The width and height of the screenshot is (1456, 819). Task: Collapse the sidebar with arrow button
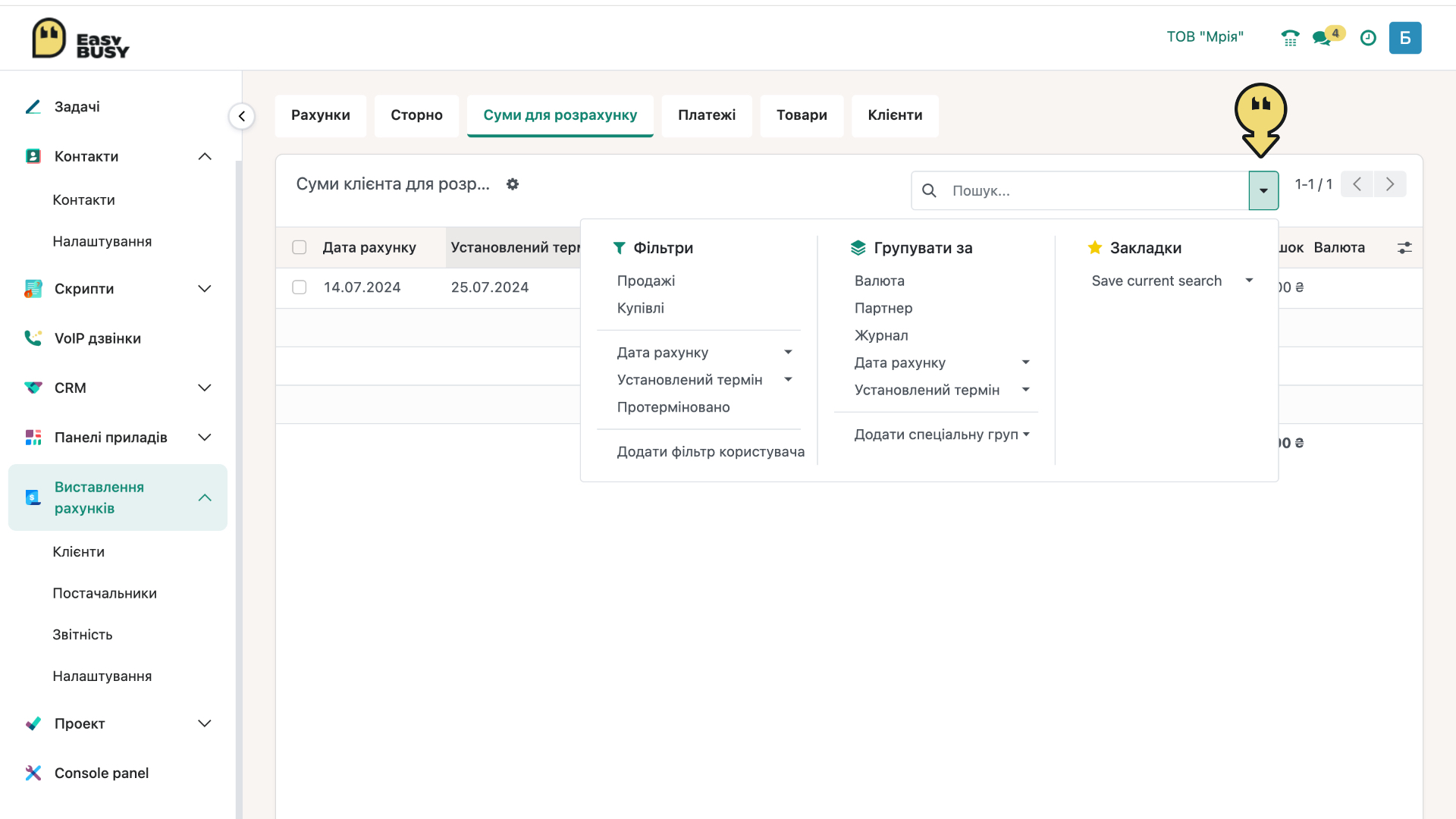[242, 116]
